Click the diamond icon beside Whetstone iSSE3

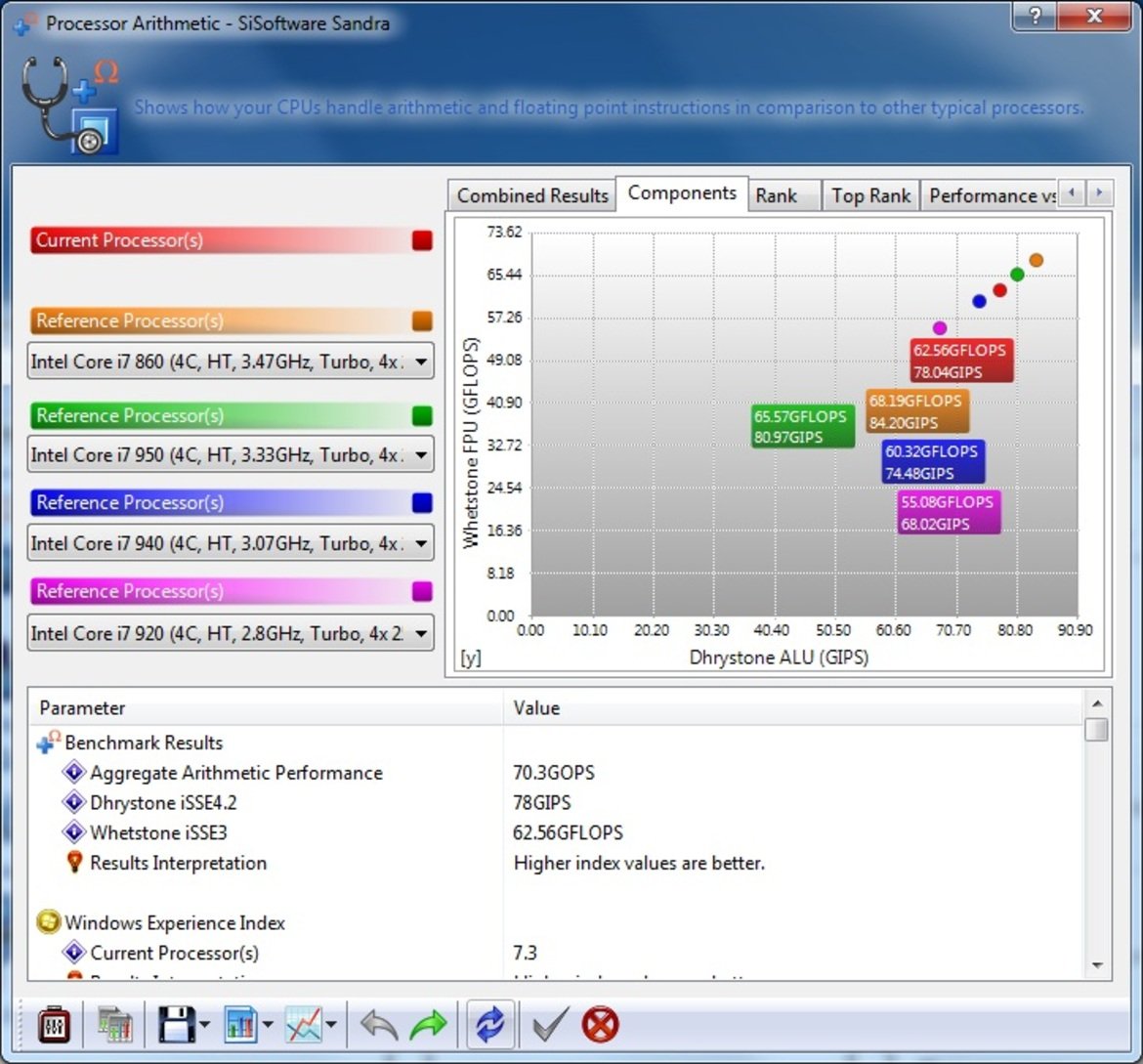(73, 831)
